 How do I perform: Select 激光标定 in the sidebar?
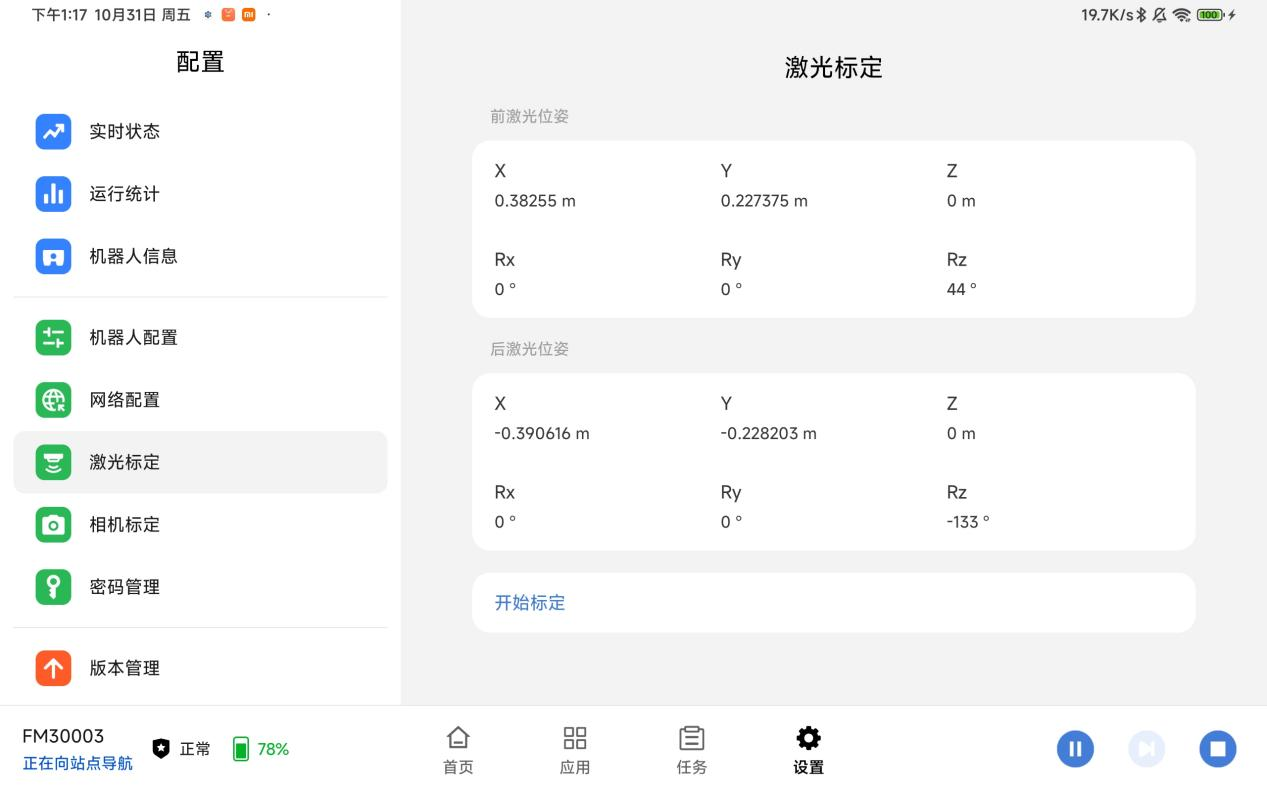tap(200, 462)
